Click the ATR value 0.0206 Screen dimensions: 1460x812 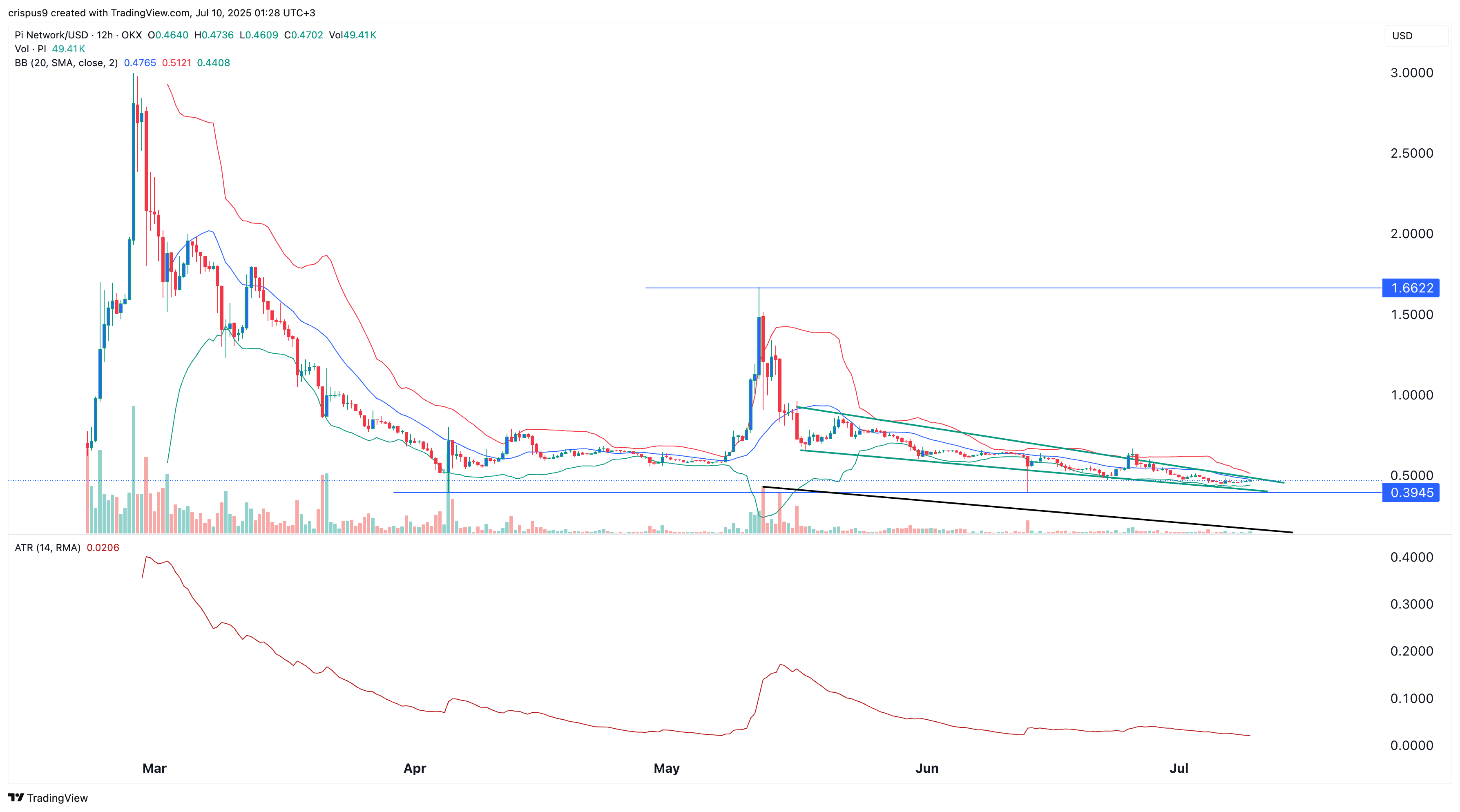[x=103, y=547]
